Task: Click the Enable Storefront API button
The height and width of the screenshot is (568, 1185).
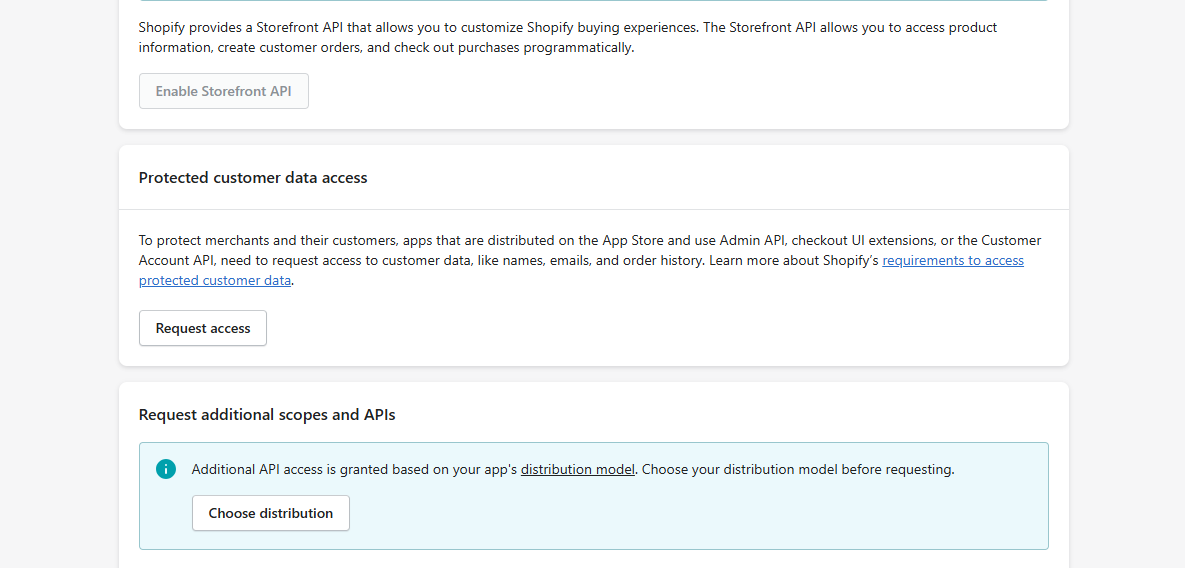Action: click(x=224, y=91)
